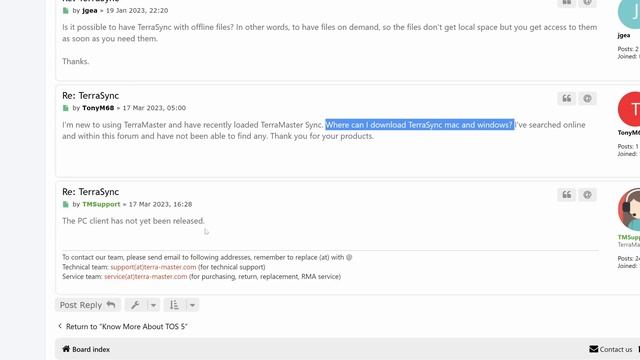
Task: Click TMSupport's headset avatar
Action: (629, 209)
